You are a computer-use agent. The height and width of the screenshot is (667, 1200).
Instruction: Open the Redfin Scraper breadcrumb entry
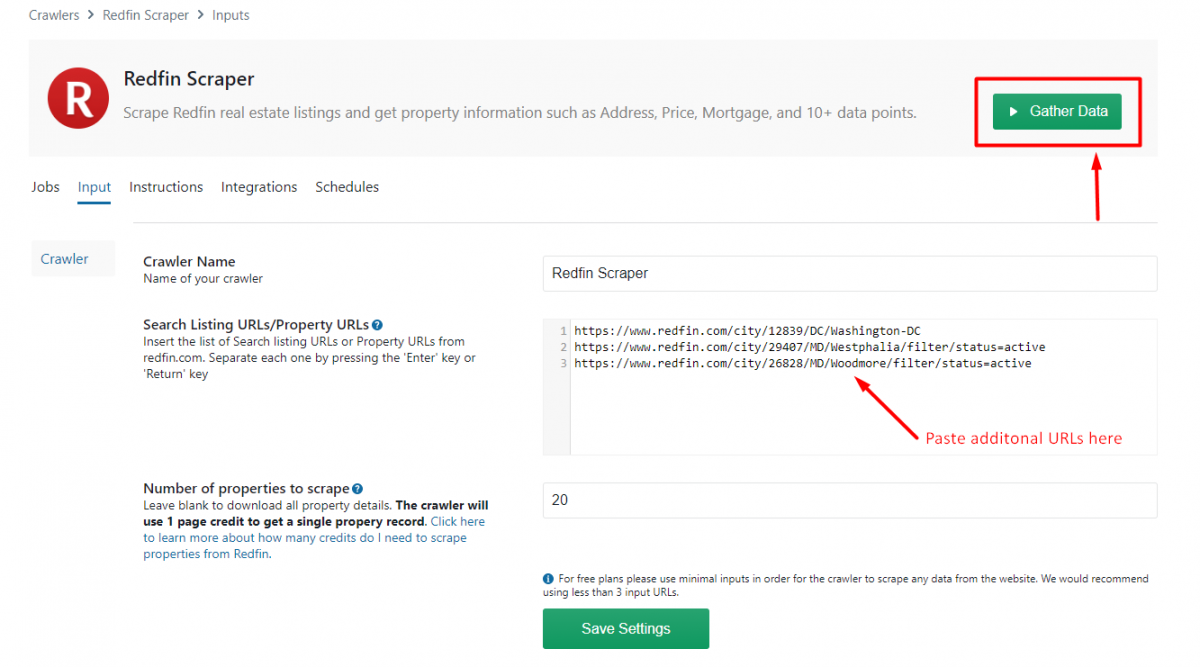coord(145,14)
